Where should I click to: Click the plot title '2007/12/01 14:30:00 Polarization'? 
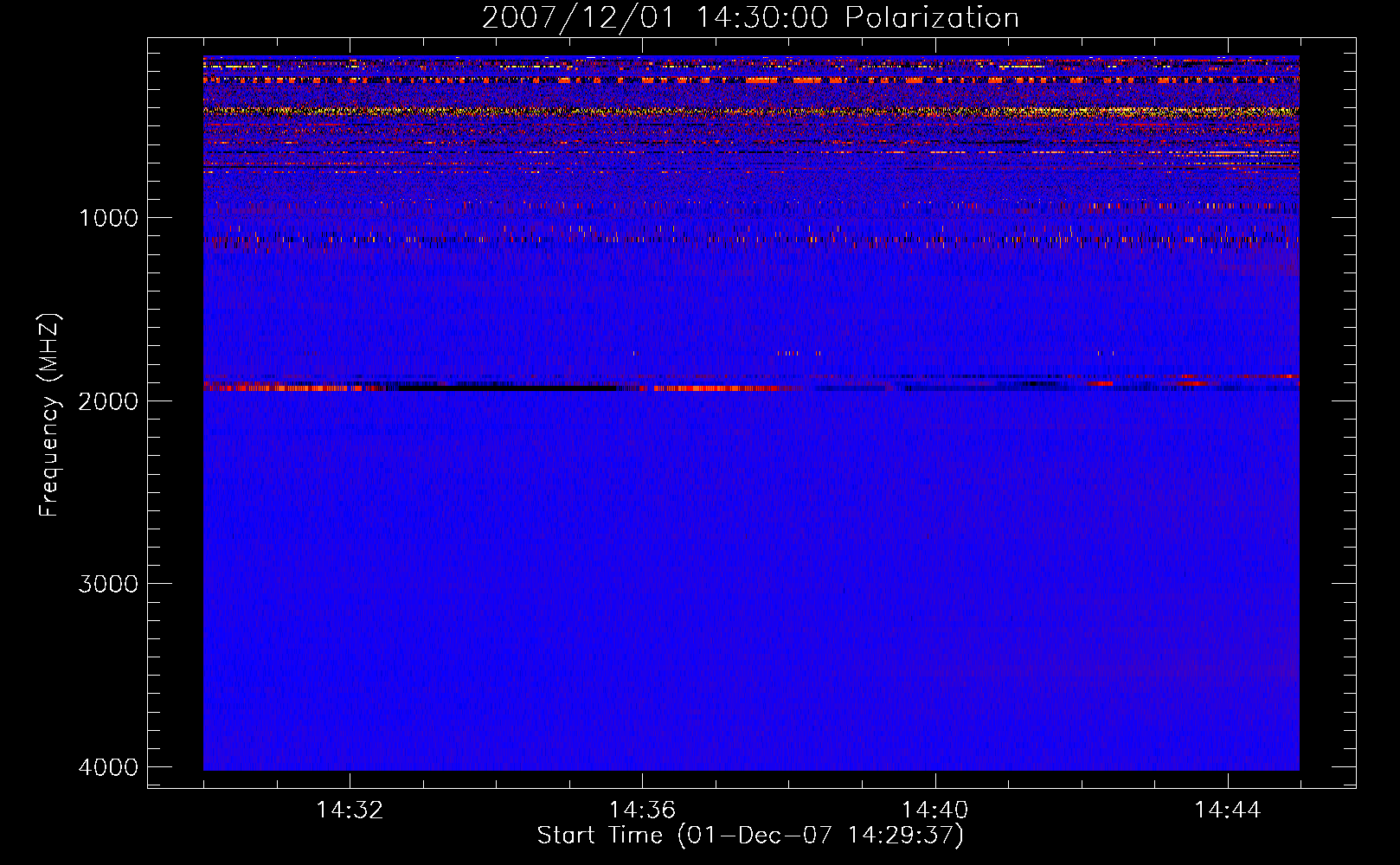(x=750, y=17)
